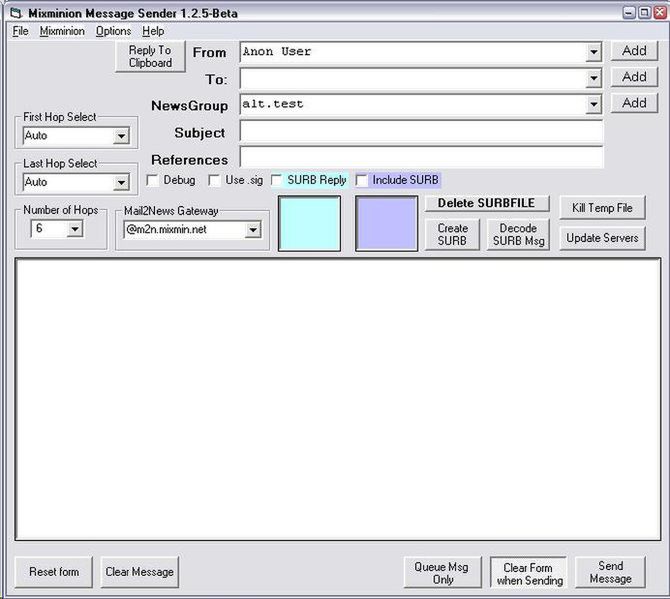
Task: Expand the From dropdown arrow
Action: pos(594,52)
